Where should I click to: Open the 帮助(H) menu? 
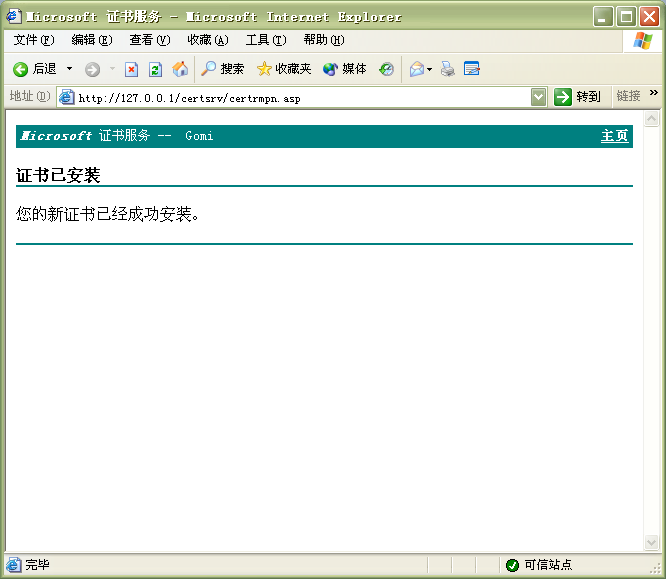click(324, 40)
